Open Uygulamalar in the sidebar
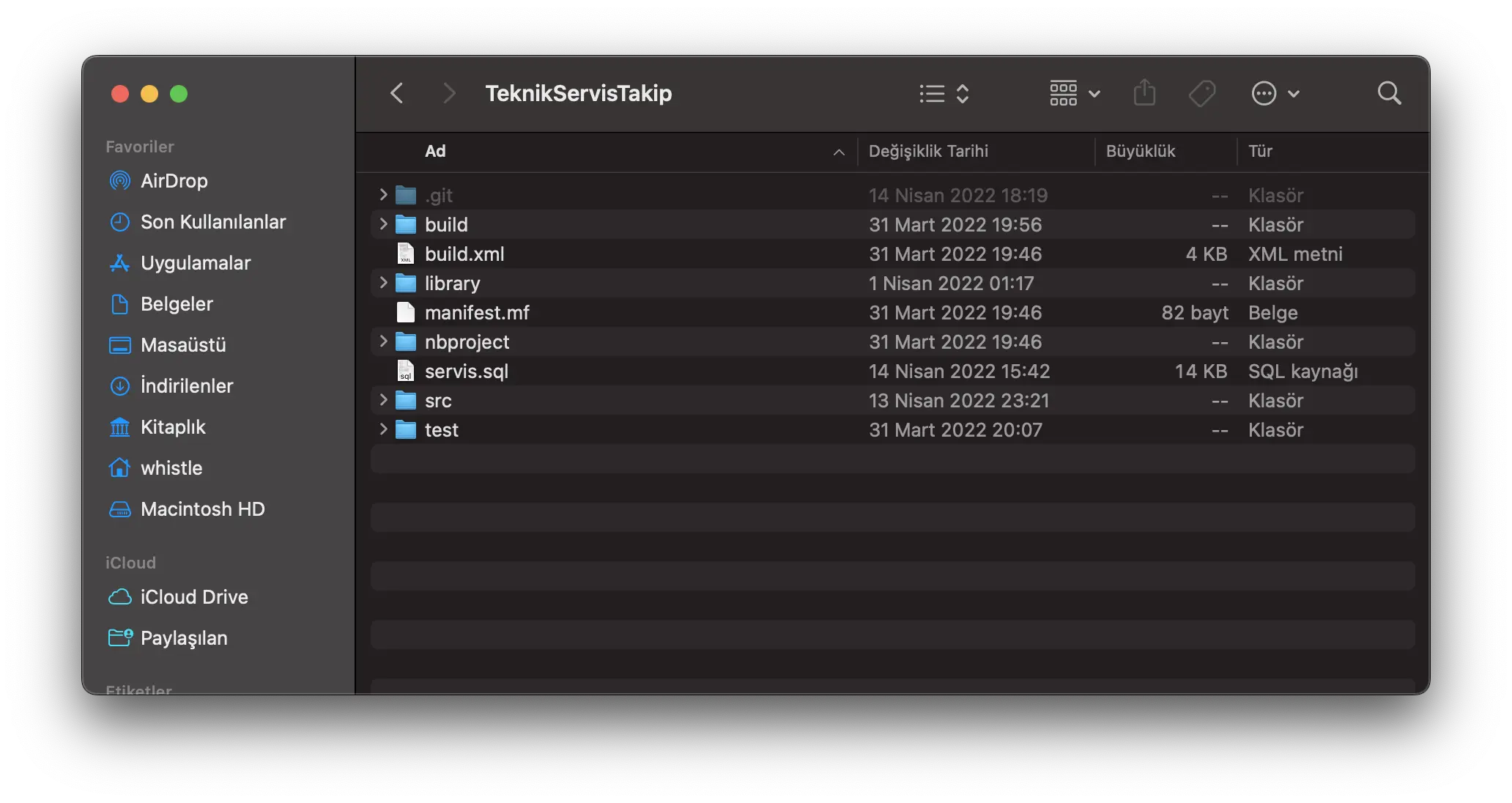Viewport: 1512px width, 803px height. pos(179,263)
